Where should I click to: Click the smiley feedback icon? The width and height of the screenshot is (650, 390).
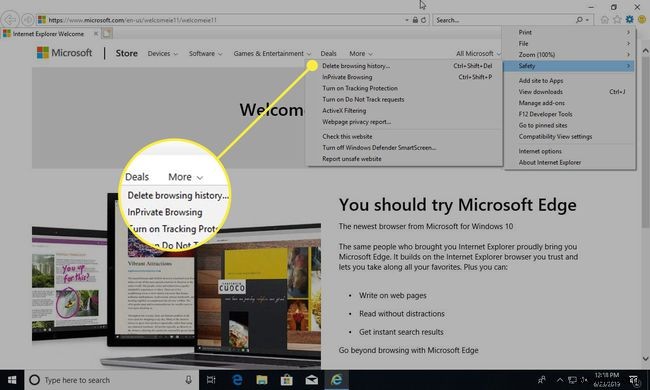(642, 19)
